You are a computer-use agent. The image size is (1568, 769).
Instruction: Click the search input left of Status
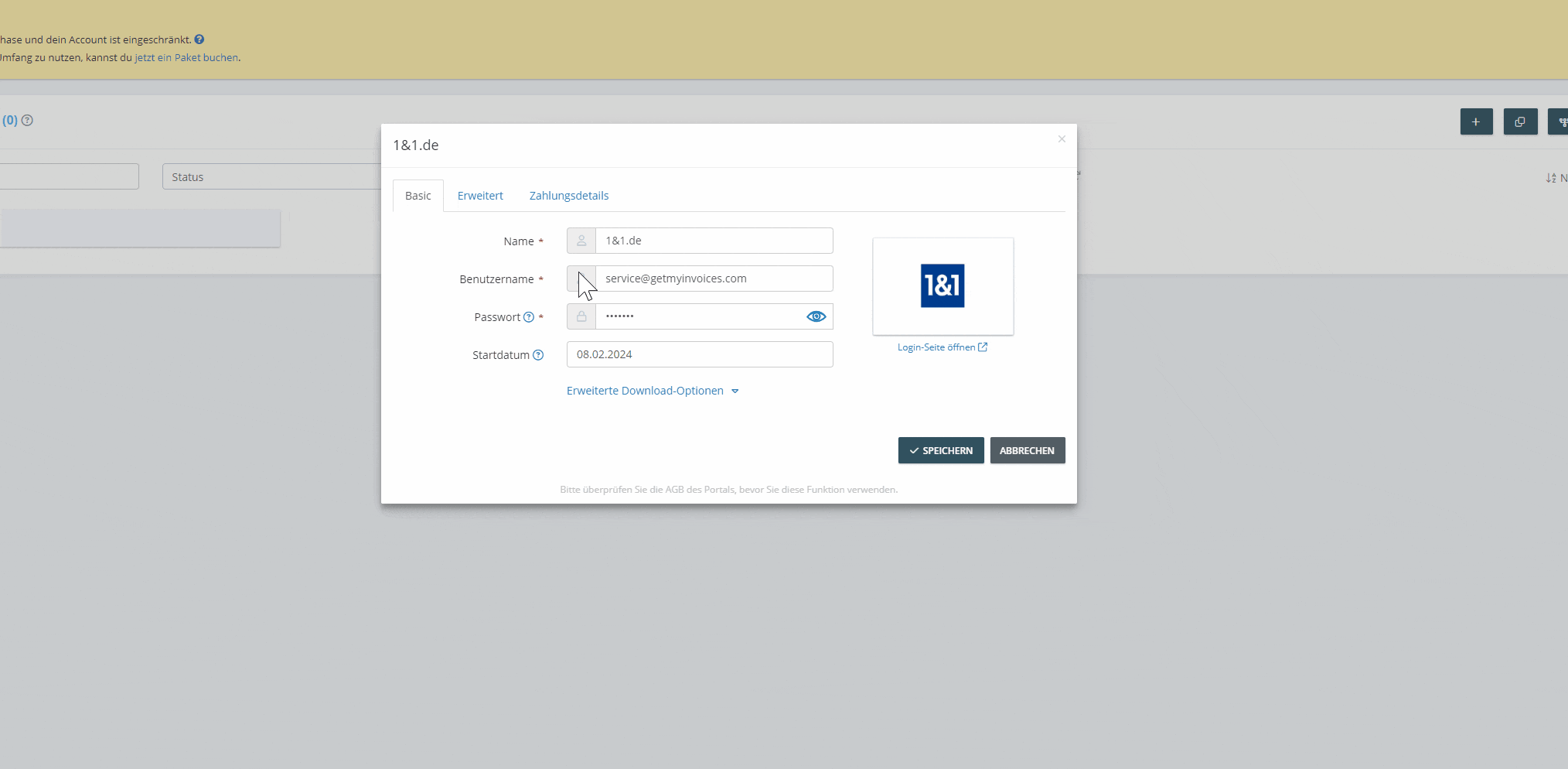pyautogui.click(x=69, y=176)
